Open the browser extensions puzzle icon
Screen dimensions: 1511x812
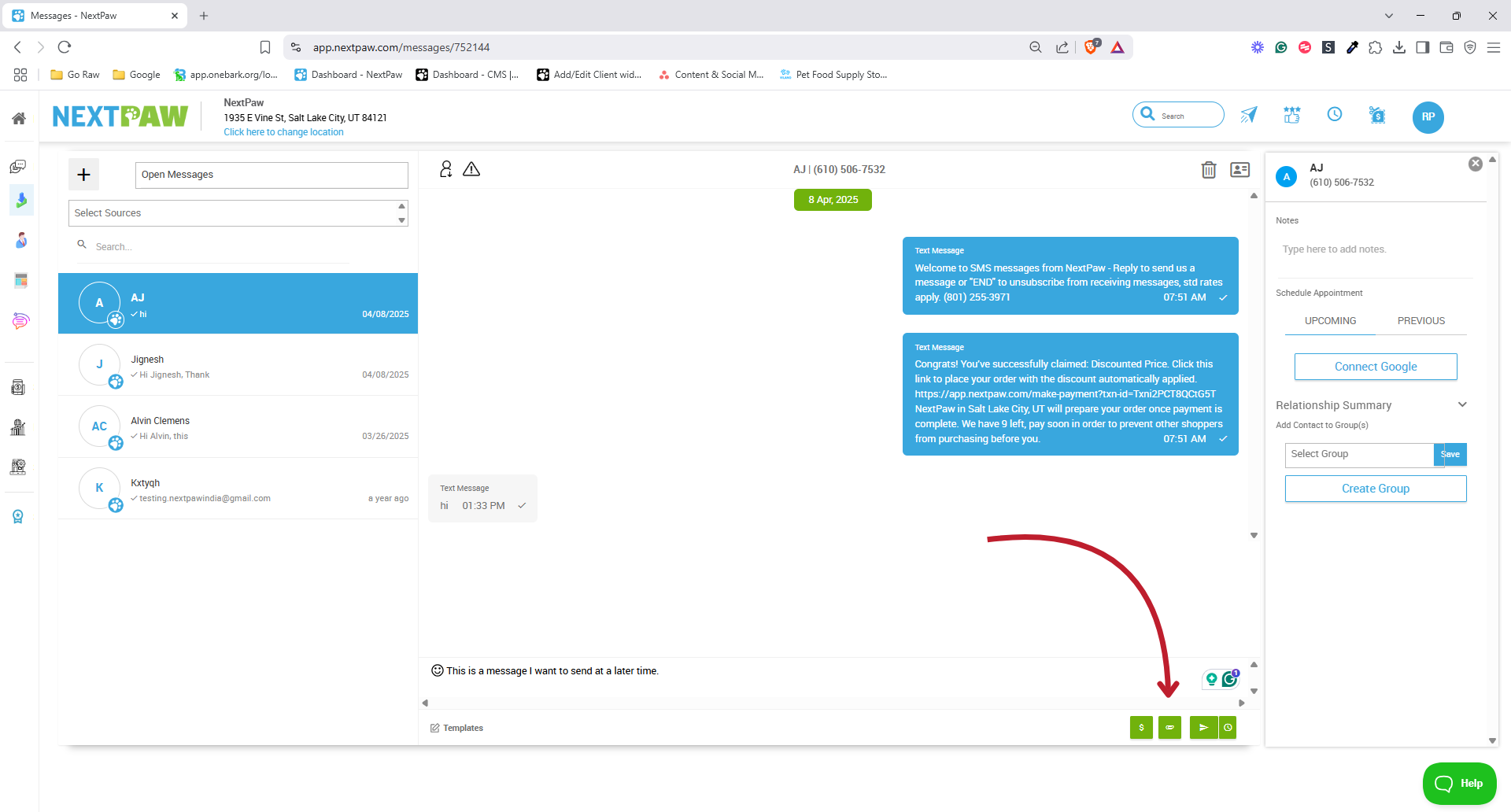(1376, 47)
